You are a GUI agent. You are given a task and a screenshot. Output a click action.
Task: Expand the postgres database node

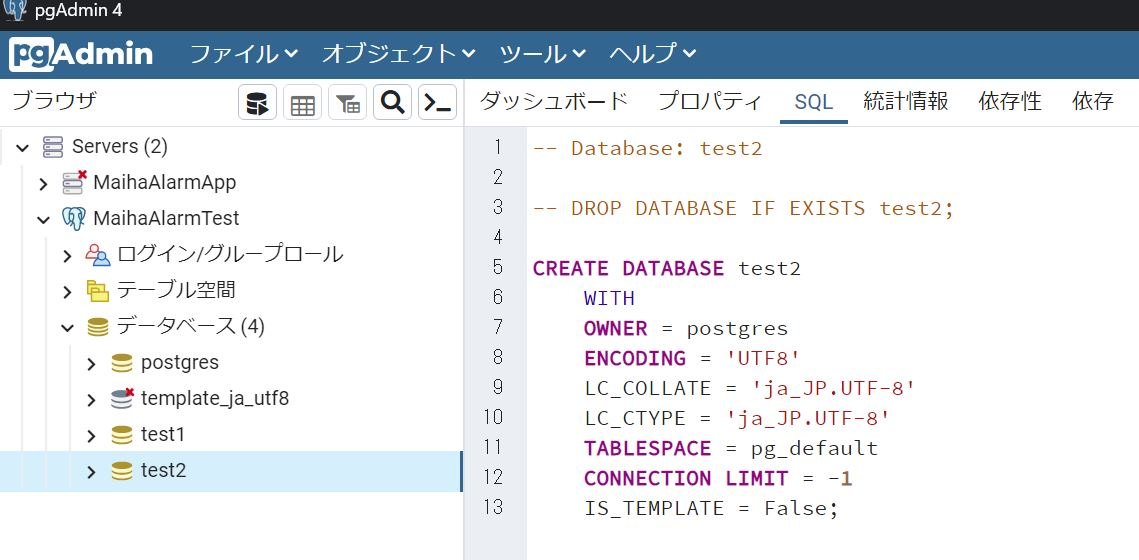[91, 363]
